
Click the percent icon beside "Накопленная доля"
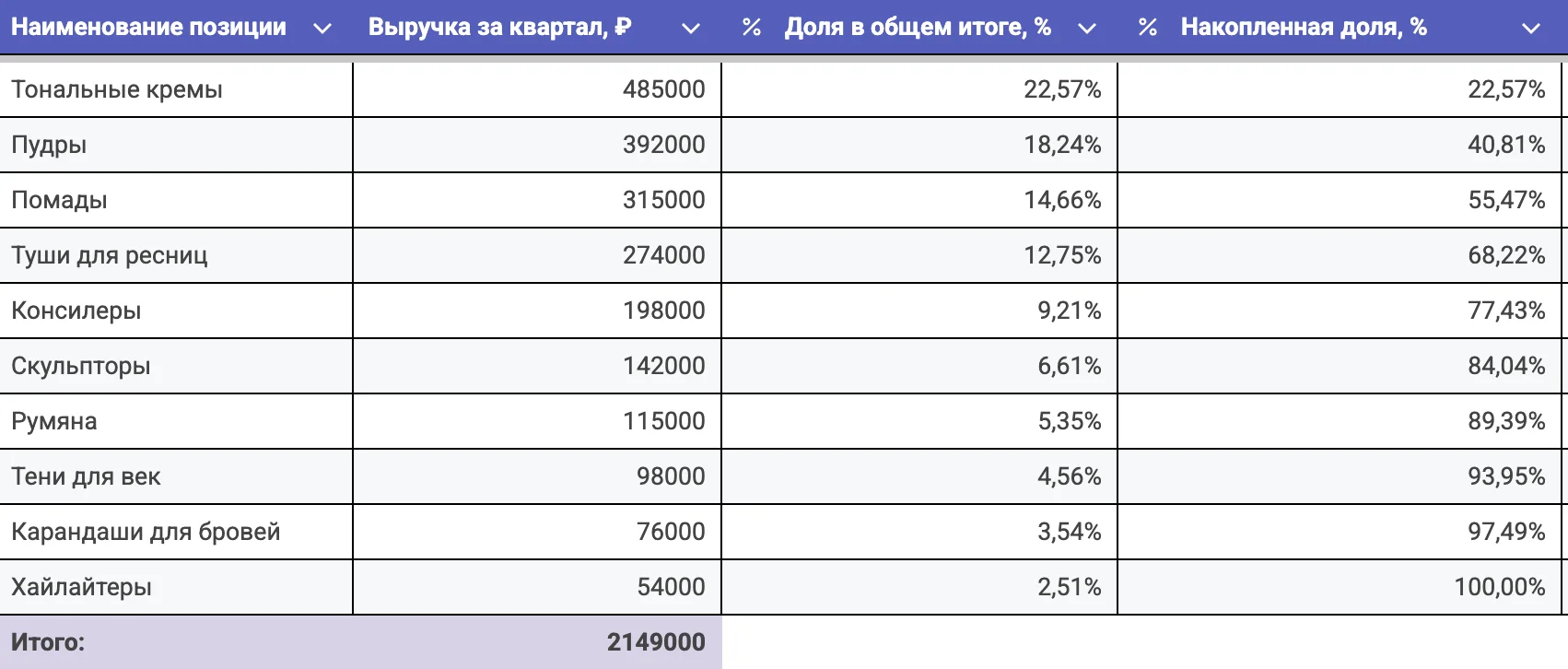tap(1147, 28)
